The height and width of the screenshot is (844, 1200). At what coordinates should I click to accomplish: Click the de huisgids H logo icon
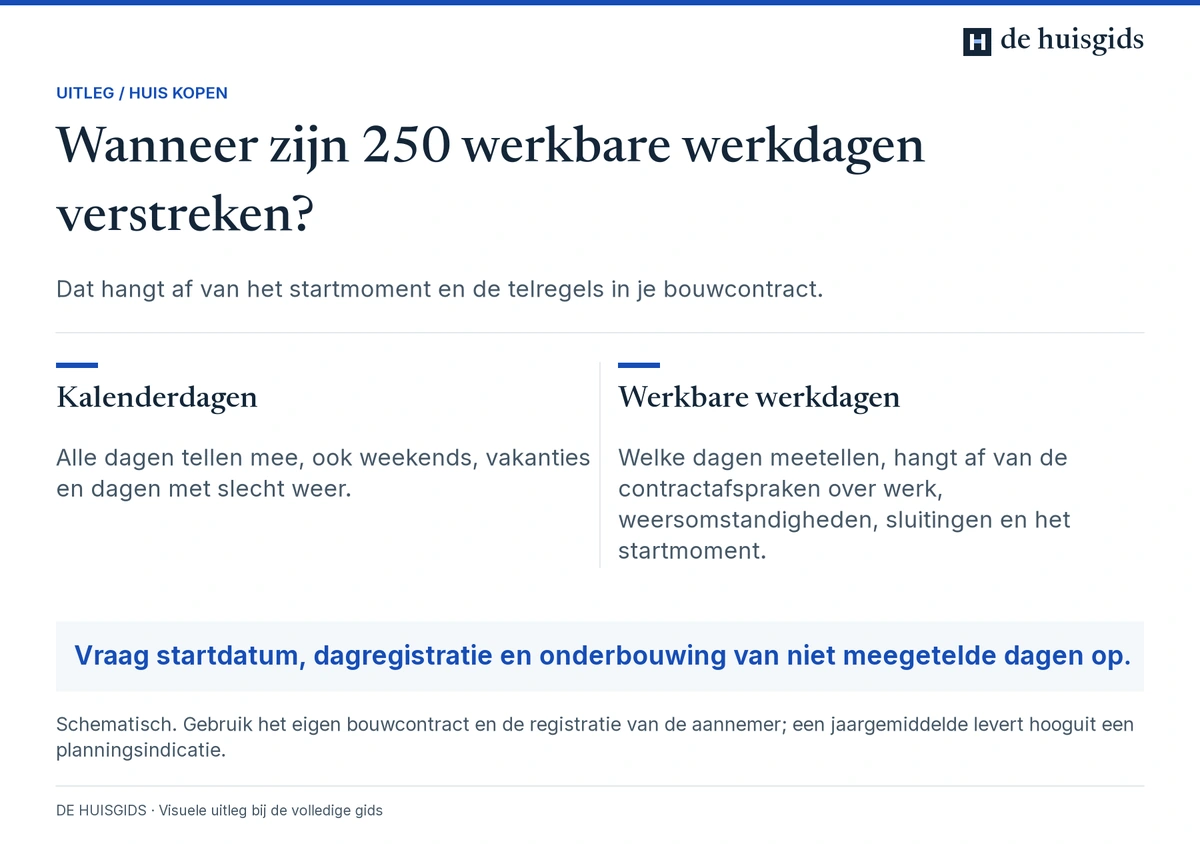(977, 41)
